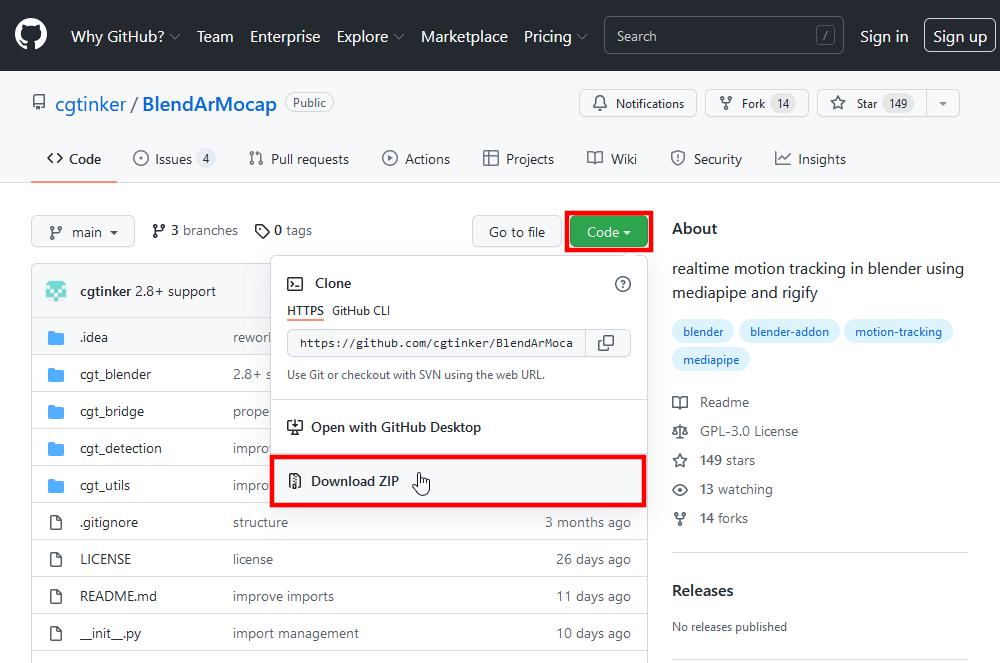Click the cgt_detection folder icon
Image resolution: width=1000 pixels, height=663 pixels.
(x=56, y=448)
